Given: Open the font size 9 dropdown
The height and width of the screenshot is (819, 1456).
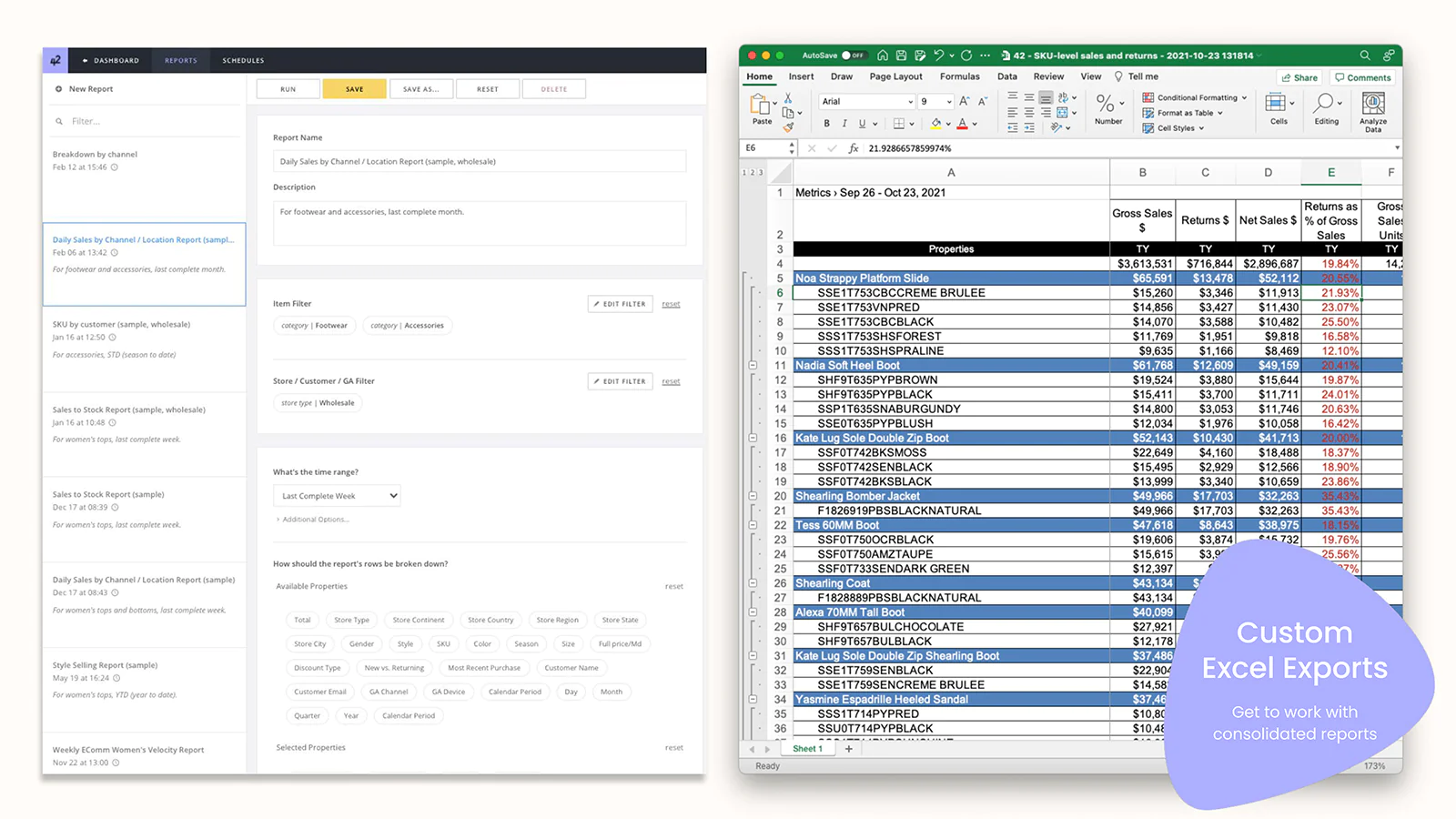Looking at the screenshot, I should click(935, 101).
